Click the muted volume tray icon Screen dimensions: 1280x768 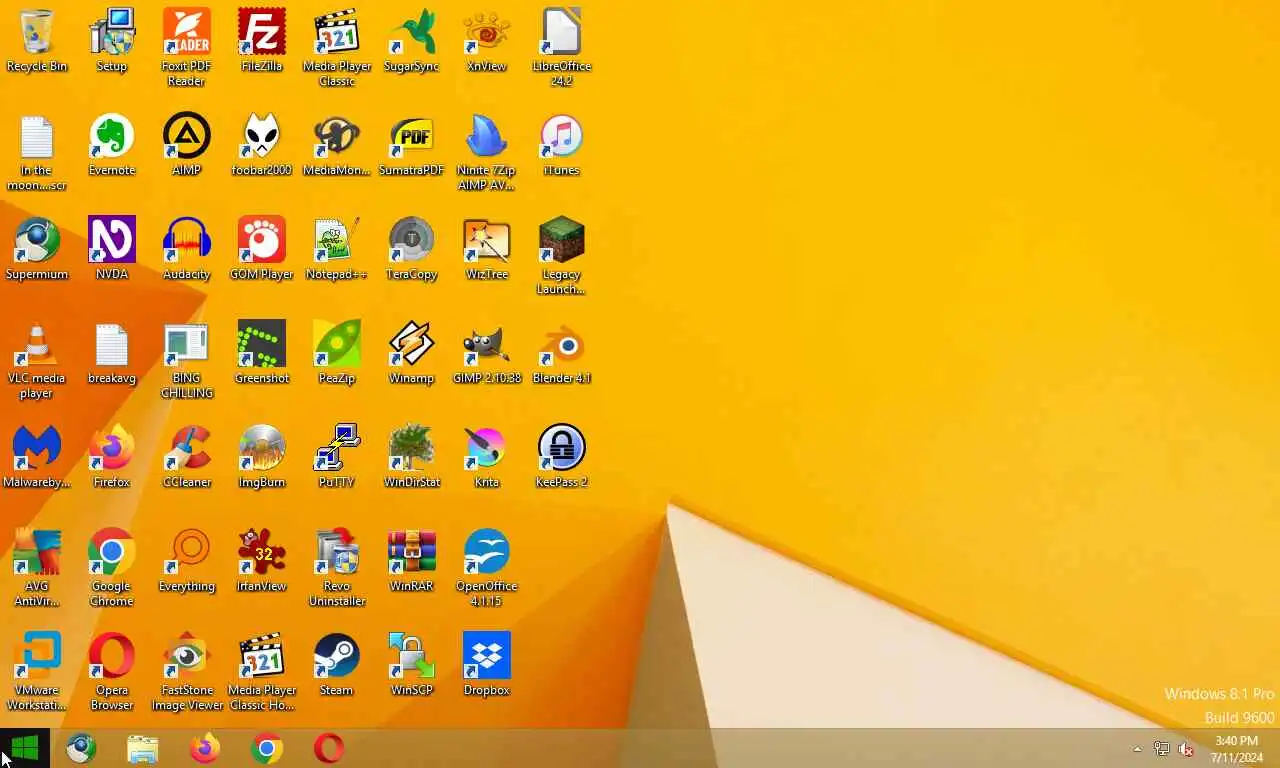[x=1187, y=749]
